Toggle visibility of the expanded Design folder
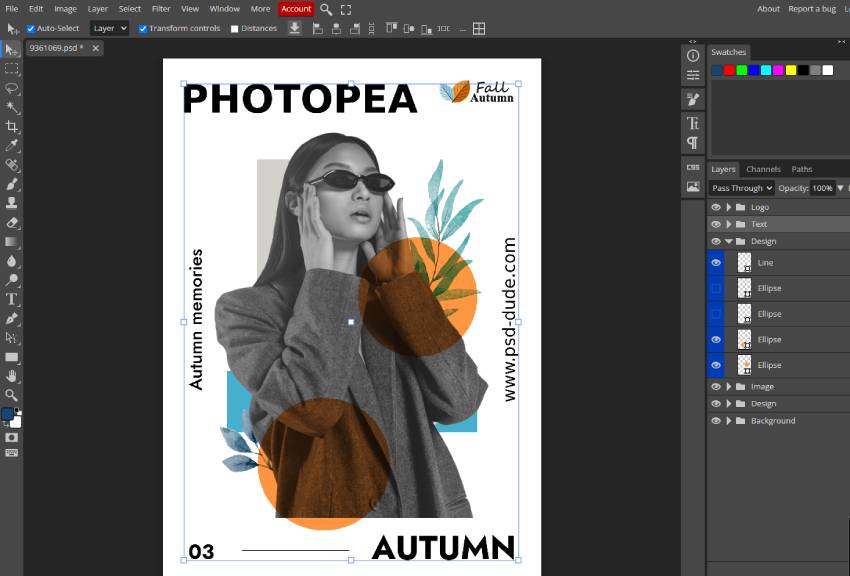Viewport: 850px width, 576px height. point(716,242)
